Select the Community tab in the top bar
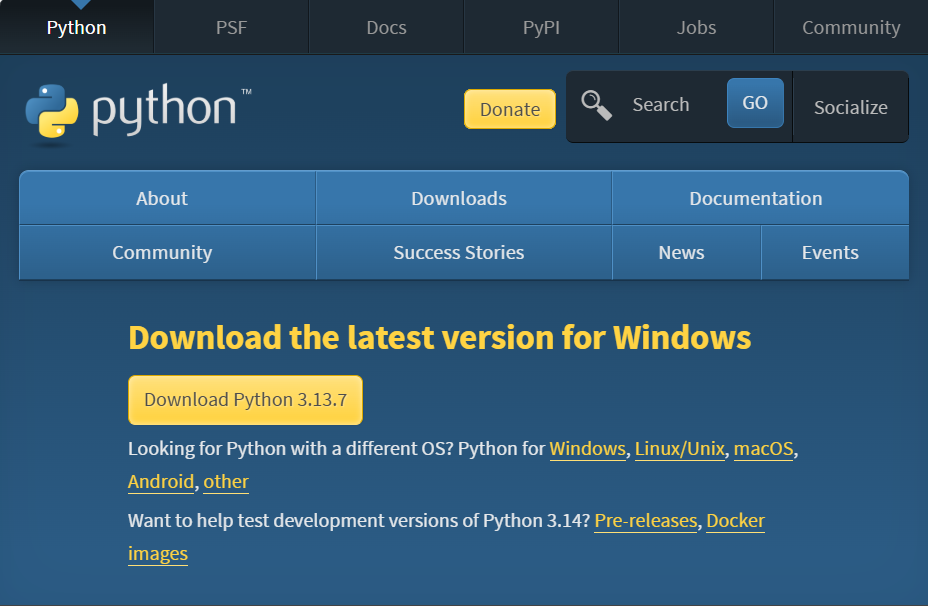The height and width of the screenshot is (606, 928). (x=851, y=27)
